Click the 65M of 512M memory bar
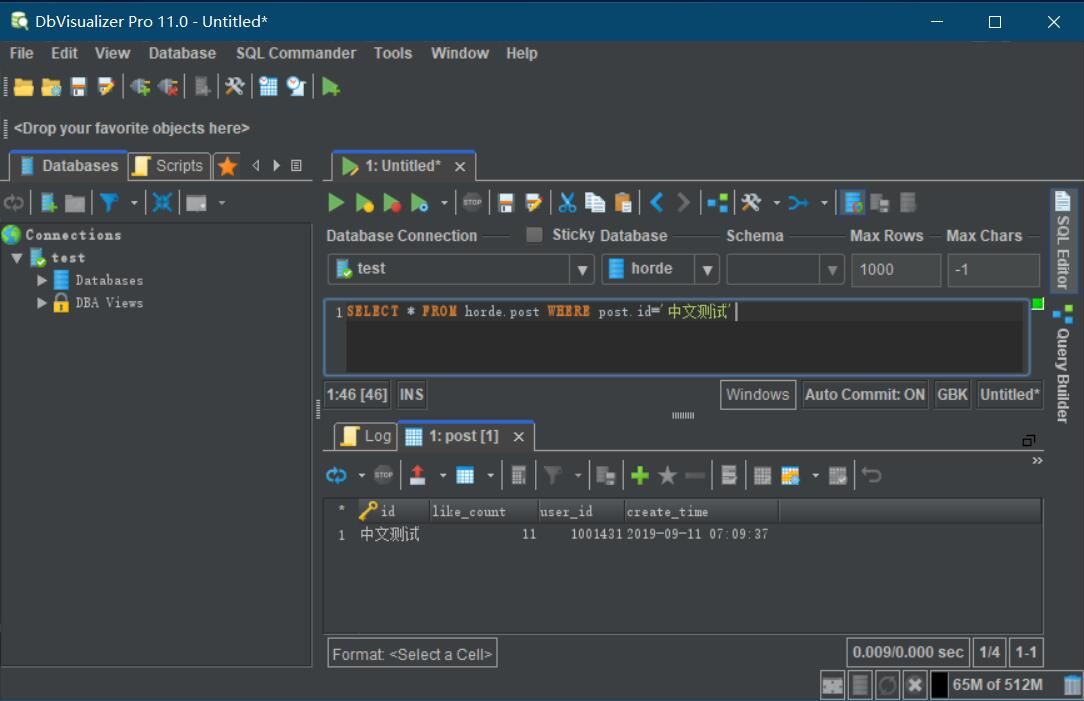This screenshot has height=701, width=1084. point(997,684)
